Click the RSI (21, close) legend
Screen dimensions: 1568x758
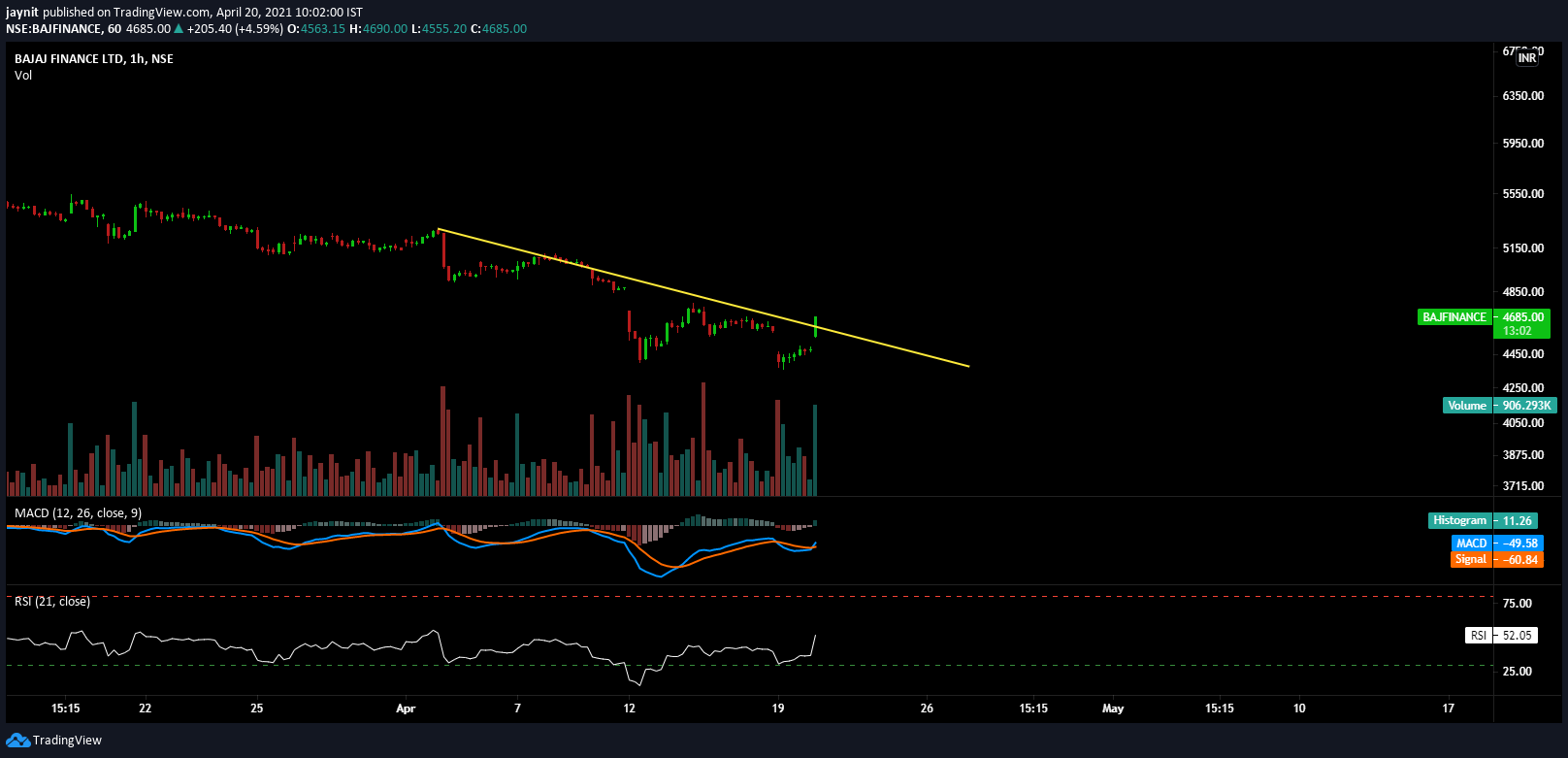(x=52, y=602)
